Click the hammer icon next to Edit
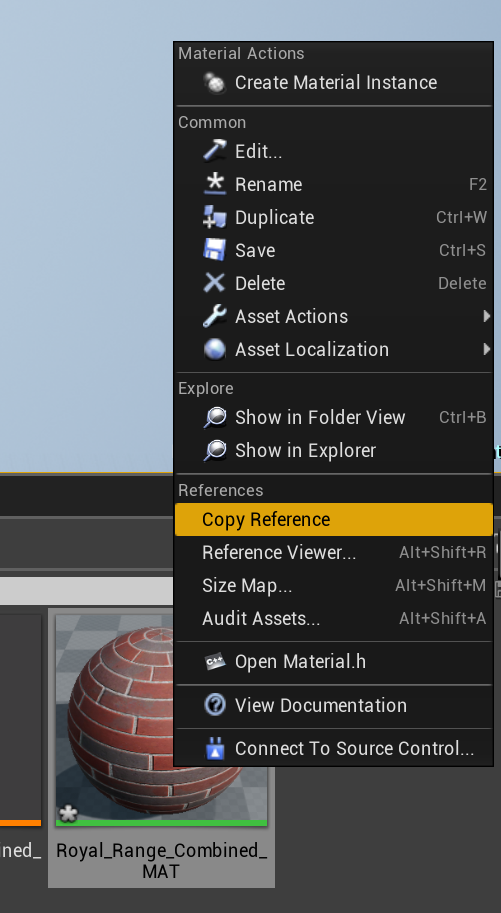The image size is (501, 913). [215, 151]
